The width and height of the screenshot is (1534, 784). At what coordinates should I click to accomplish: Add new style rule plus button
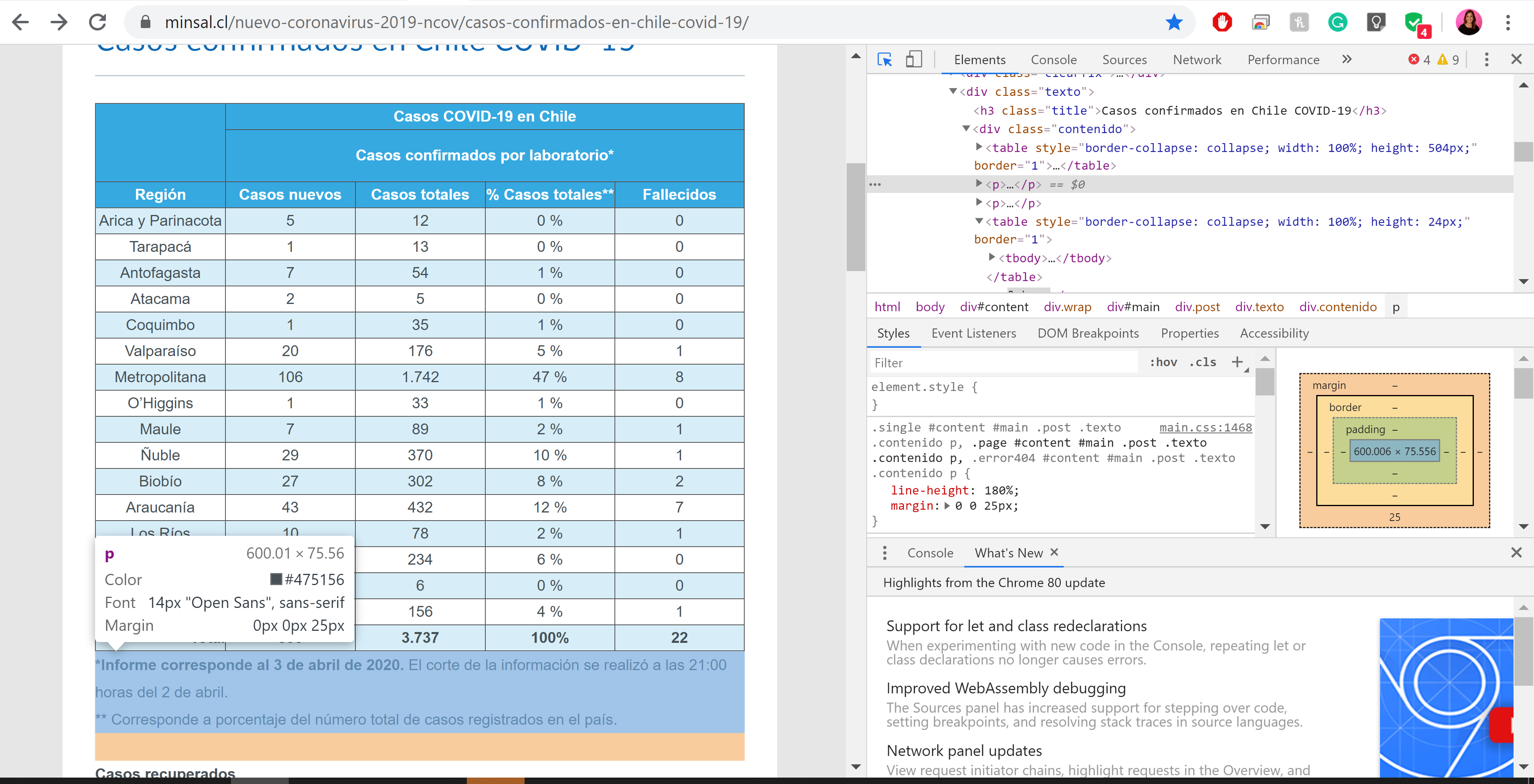point(1238,363)
